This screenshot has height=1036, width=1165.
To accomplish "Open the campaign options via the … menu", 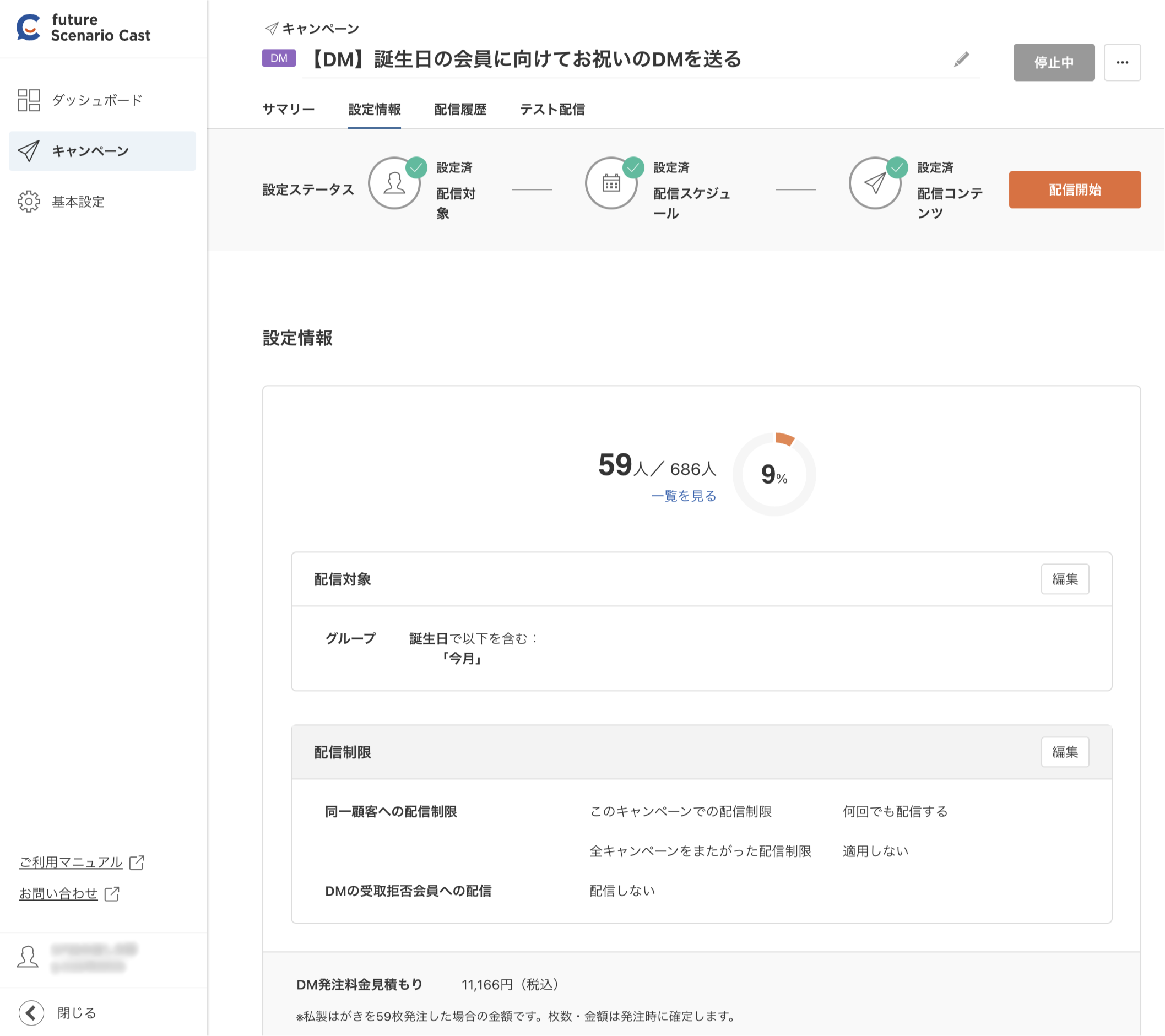I will click(x=1121, y=63).
